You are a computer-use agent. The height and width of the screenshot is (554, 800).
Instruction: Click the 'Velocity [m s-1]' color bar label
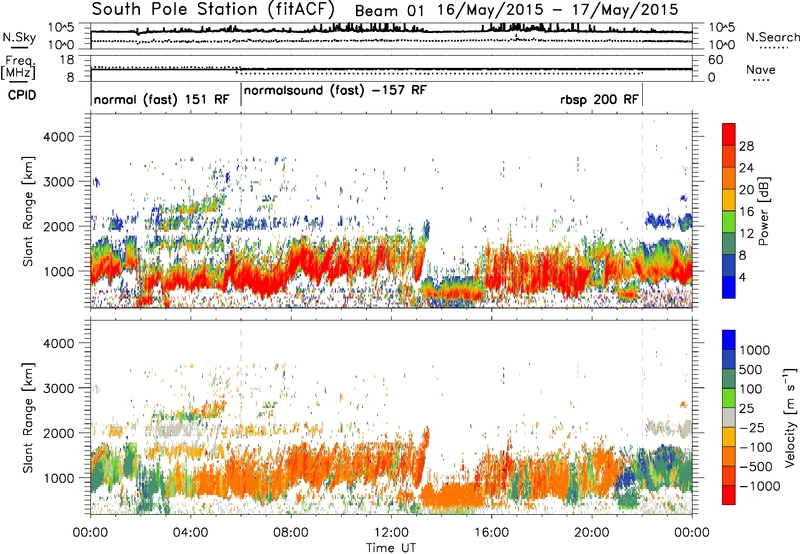791,417
